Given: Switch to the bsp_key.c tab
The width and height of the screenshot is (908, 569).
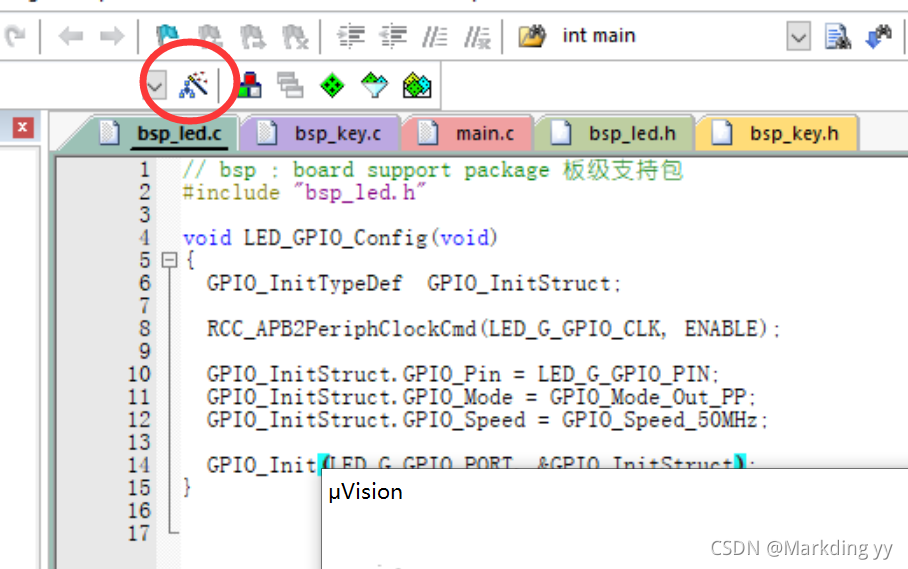Looking at the screenshot, I should pos(322,134).
